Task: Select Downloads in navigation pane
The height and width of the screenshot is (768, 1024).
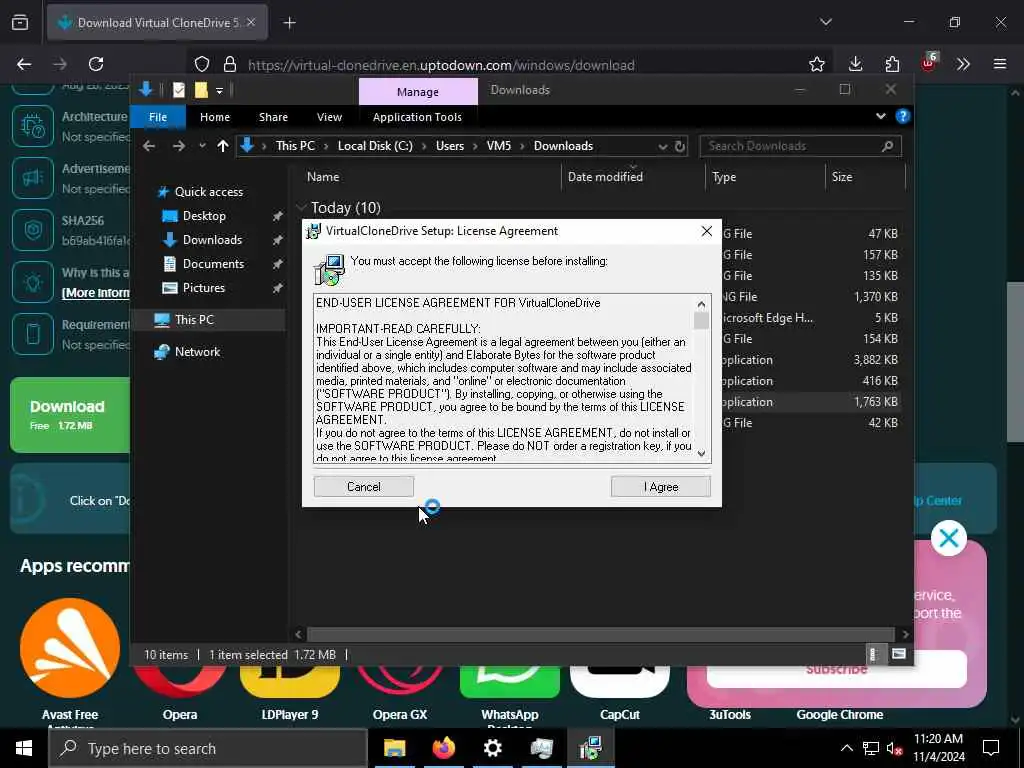Action: [212, 240]
